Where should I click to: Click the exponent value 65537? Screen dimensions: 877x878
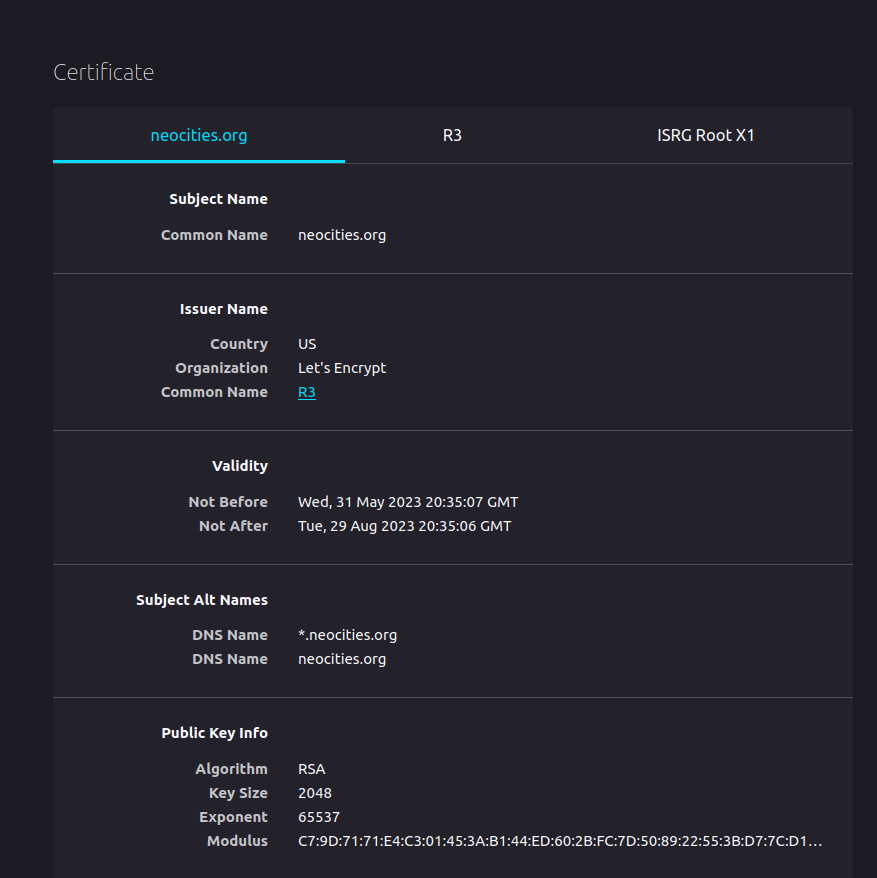[x=319, y=817]
